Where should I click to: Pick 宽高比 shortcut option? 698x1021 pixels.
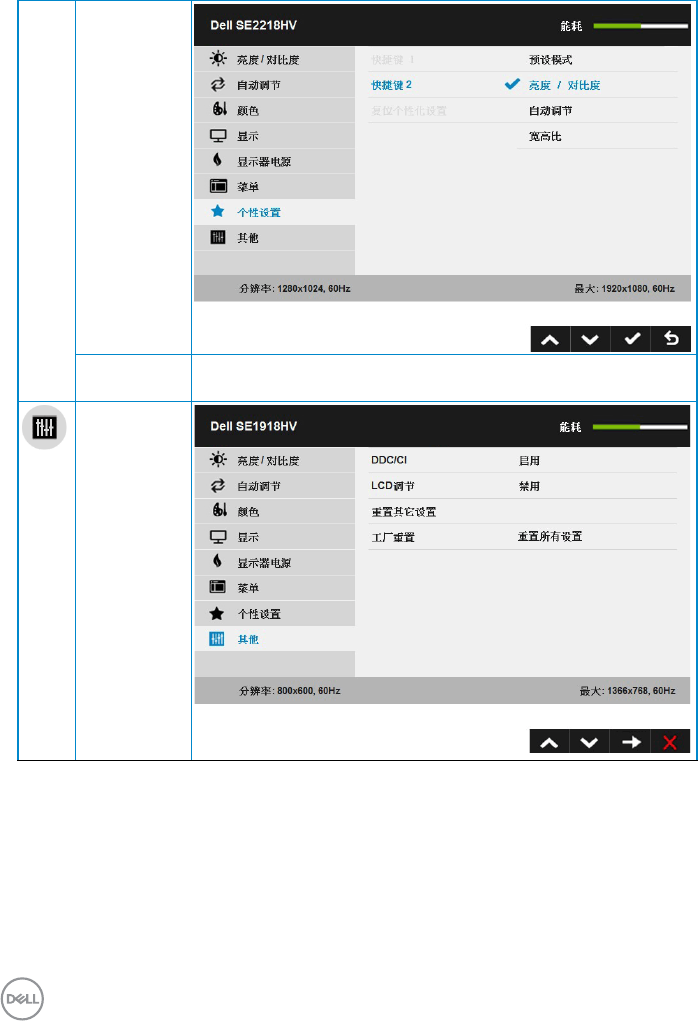(x=544, y=136)
